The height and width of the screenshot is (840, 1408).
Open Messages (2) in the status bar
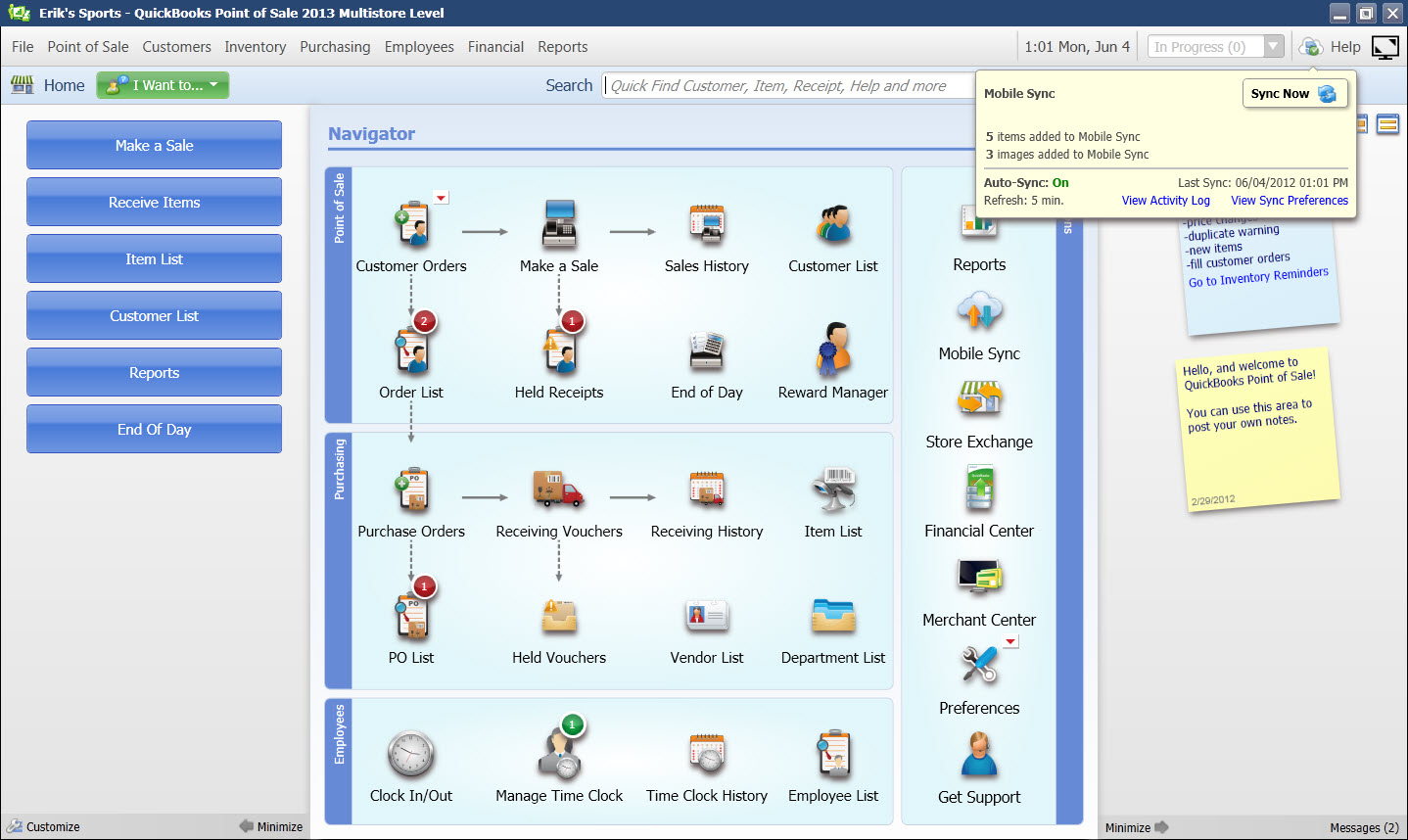[x=1364, y=828]
